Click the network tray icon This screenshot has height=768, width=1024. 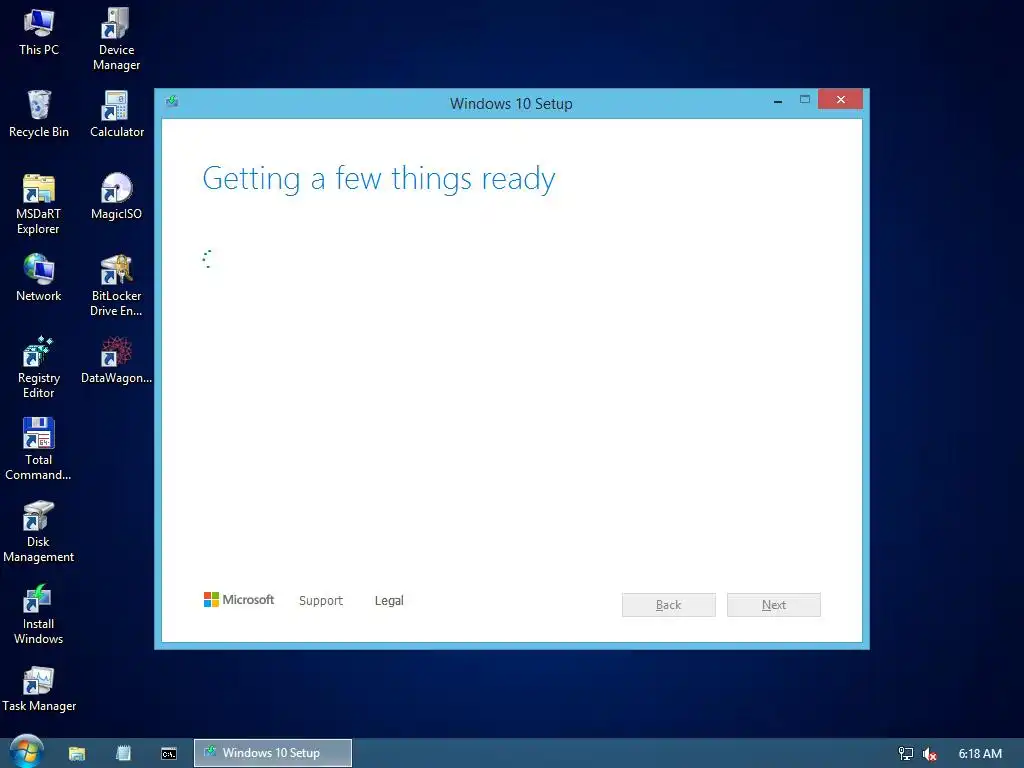point(906,754)
